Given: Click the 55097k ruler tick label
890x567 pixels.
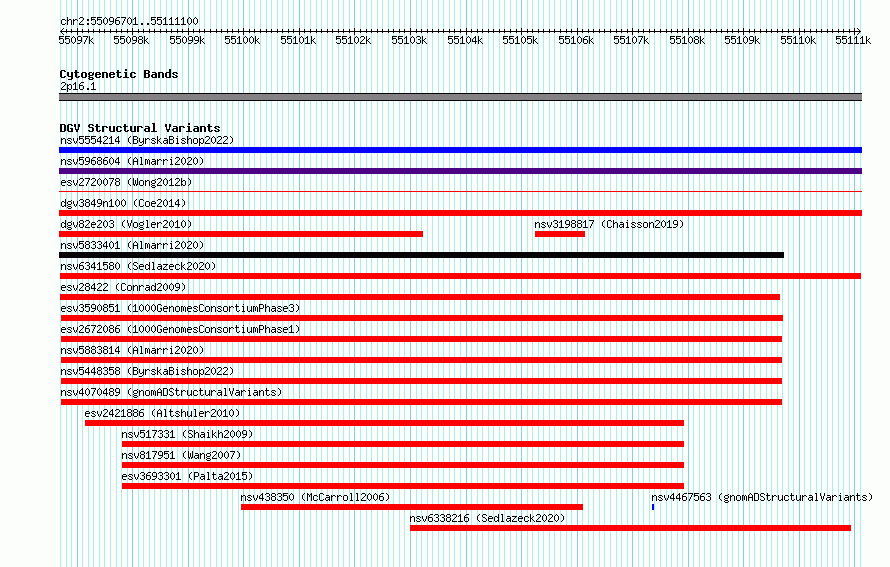Looking at the screenshot, I should (77, 40).
